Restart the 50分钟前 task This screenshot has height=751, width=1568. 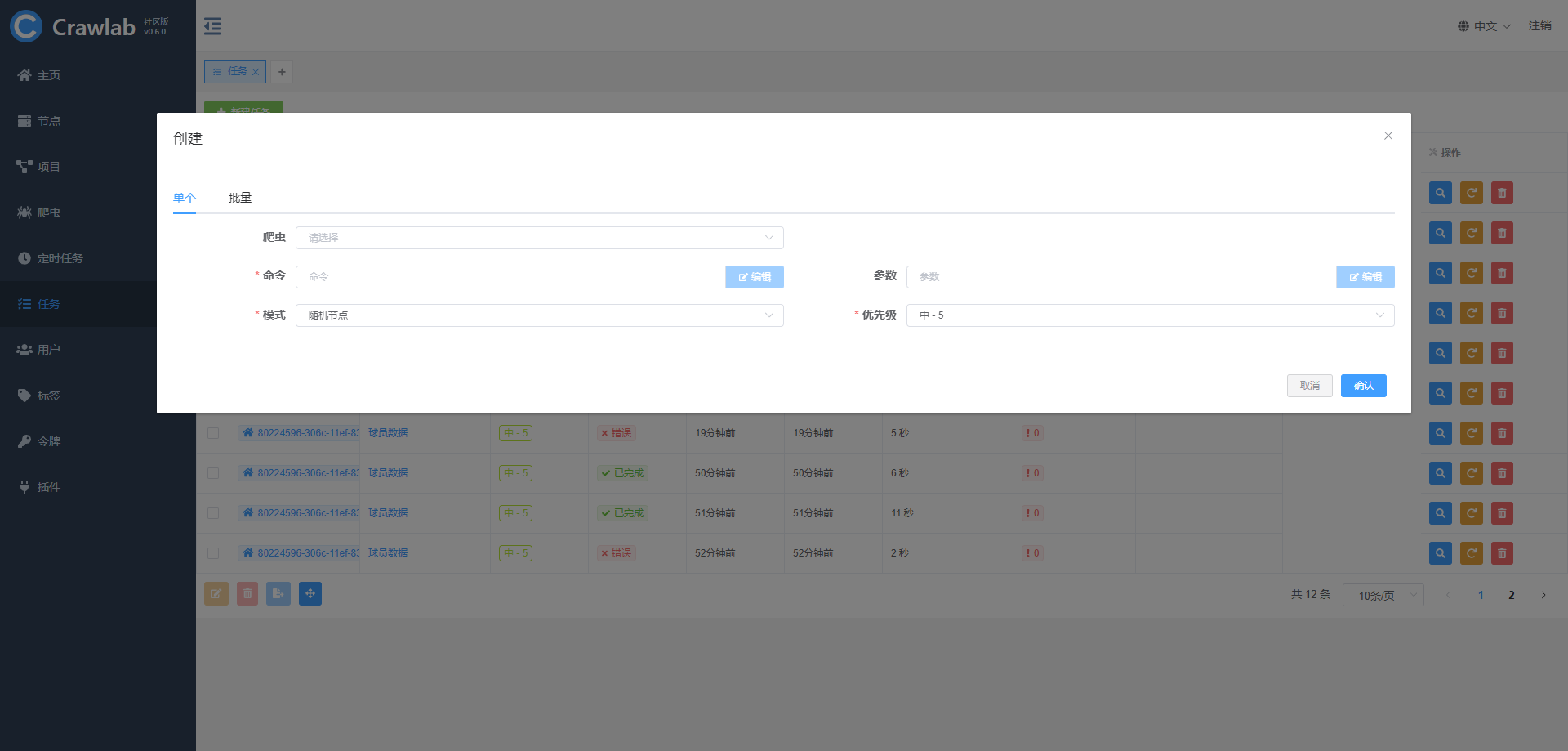1472,473
